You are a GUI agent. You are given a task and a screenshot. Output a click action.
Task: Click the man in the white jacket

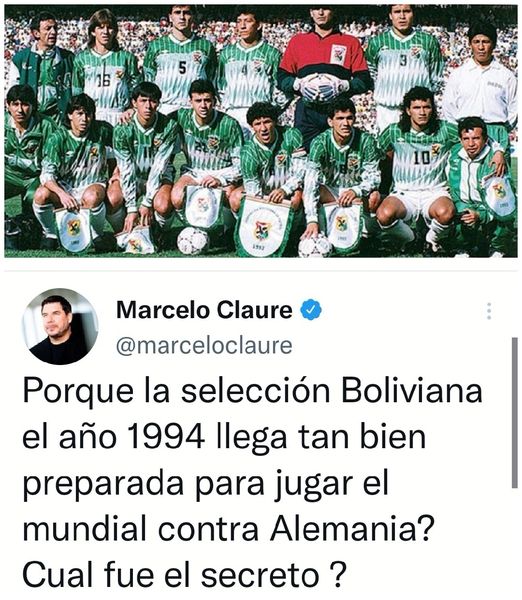481,80
